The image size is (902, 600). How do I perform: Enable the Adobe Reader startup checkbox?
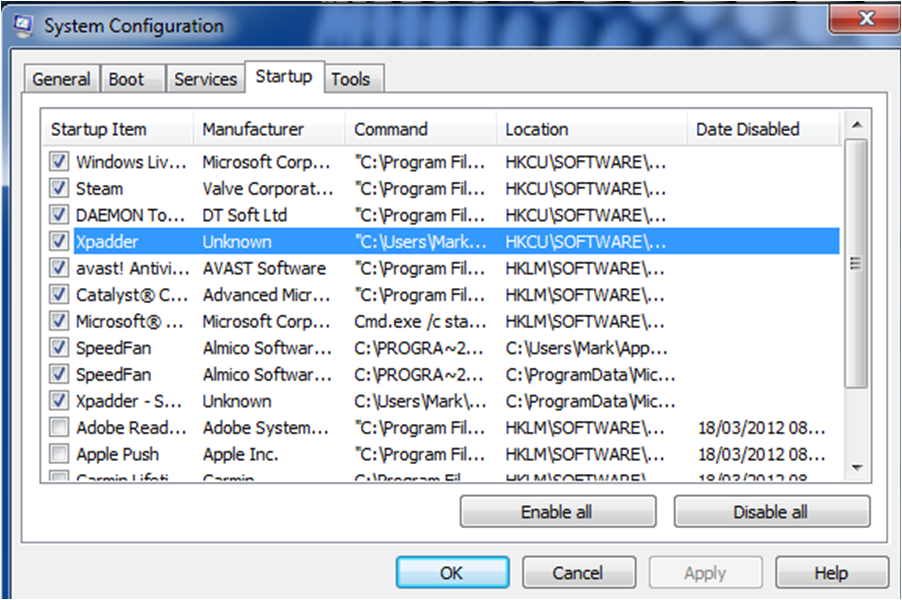click(x=59, y=427)
